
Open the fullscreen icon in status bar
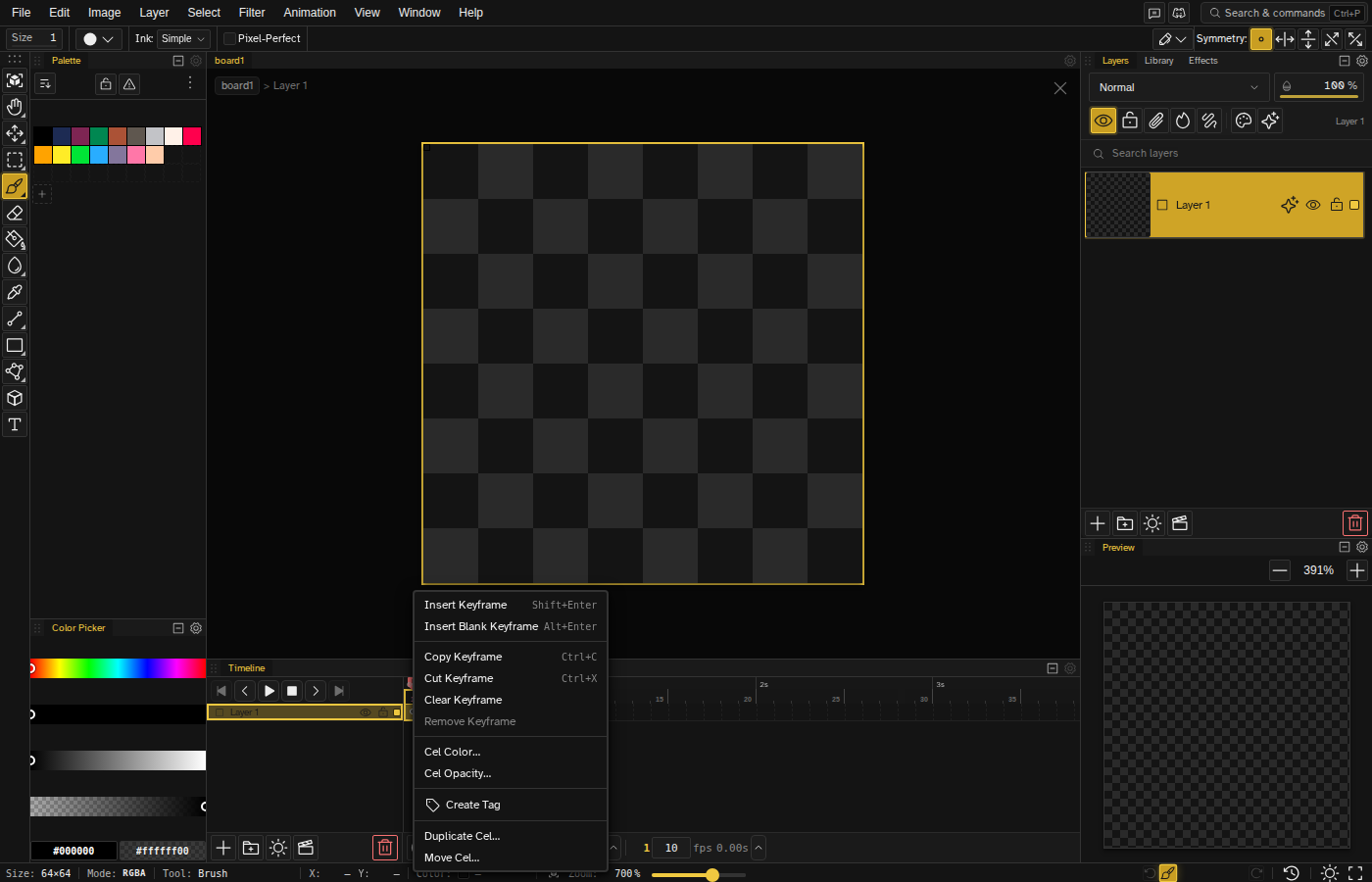pyautogui.click(x=1355, y=872)
